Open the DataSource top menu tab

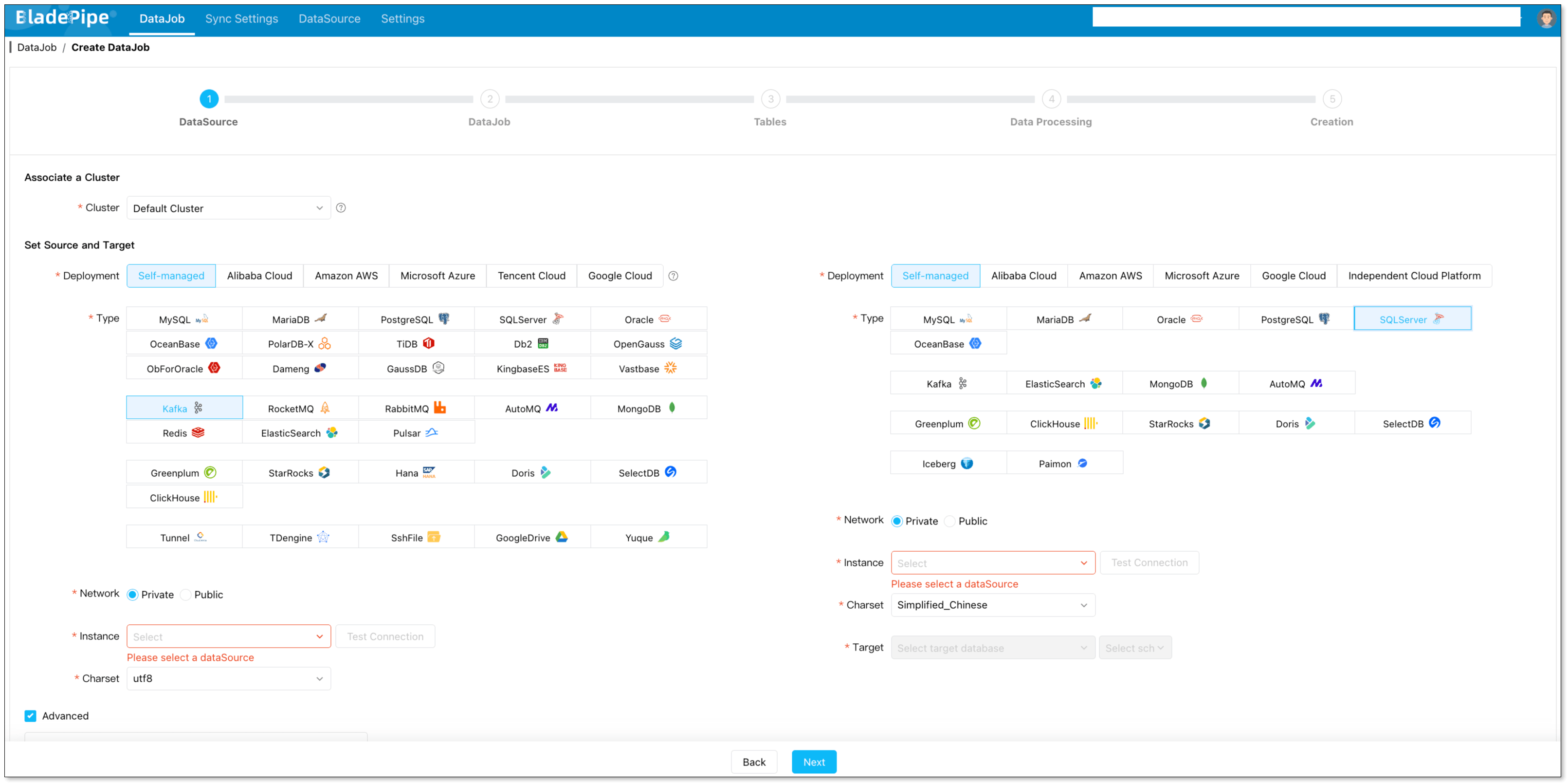click(329, 19)
